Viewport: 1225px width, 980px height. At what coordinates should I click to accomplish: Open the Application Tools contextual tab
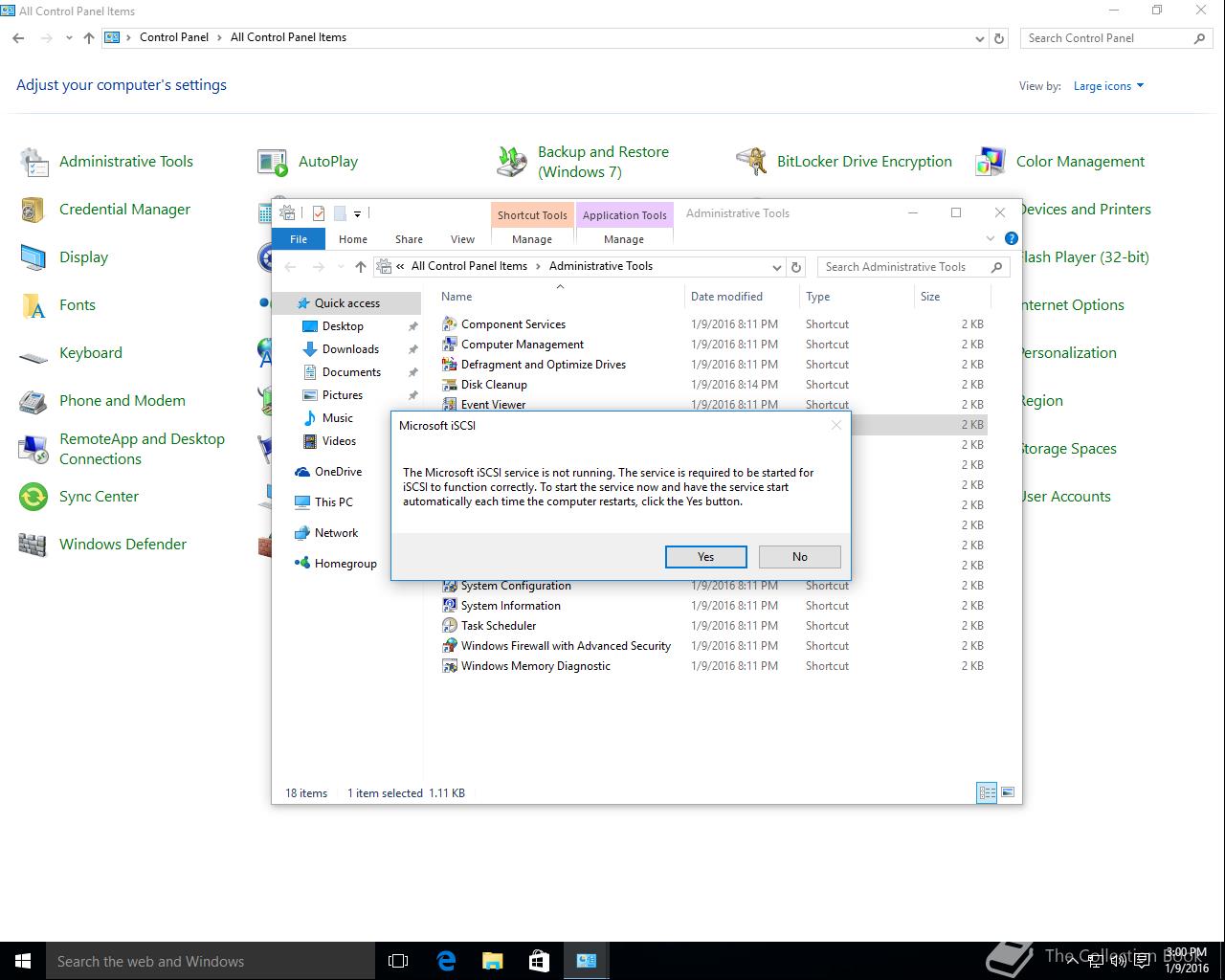[624, 215]
